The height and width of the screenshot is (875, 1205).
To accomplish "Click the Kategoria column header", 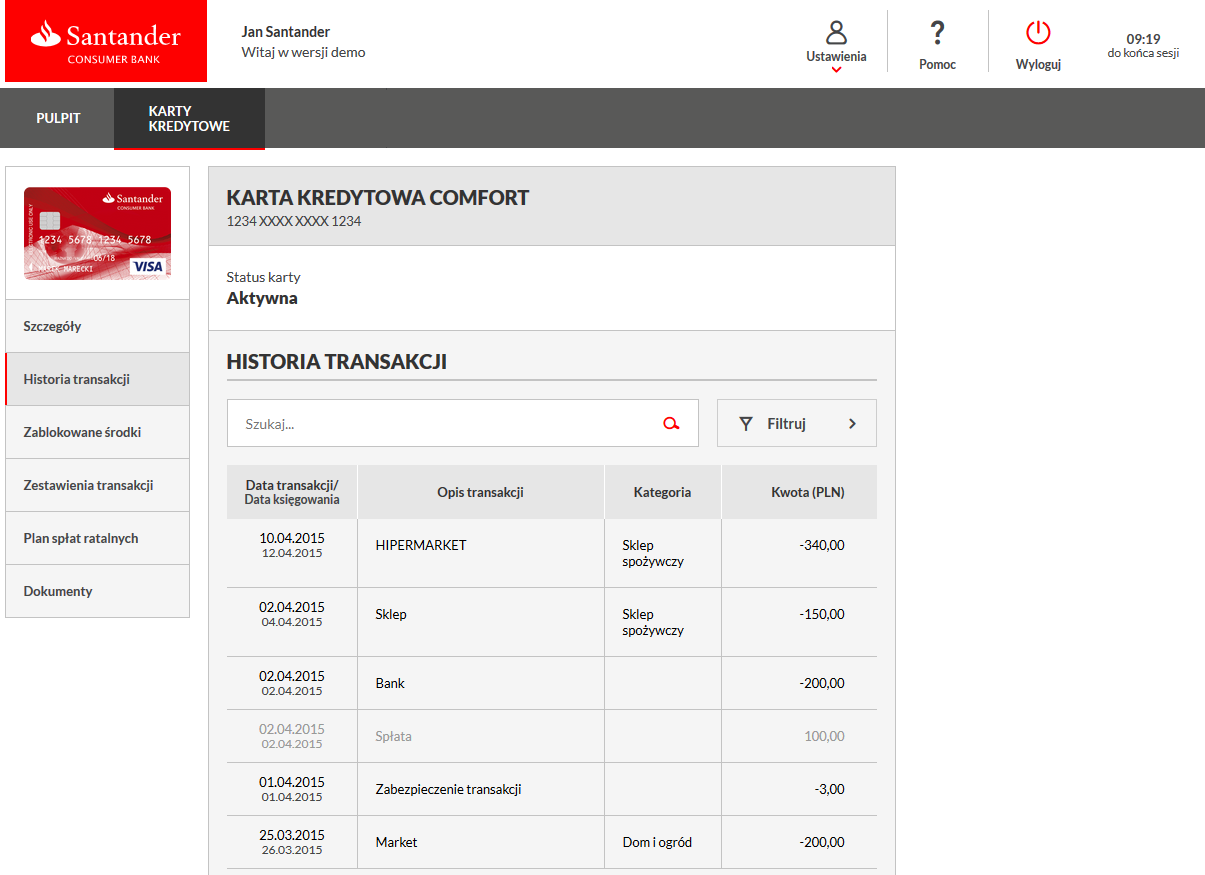I will click(662, 492).
